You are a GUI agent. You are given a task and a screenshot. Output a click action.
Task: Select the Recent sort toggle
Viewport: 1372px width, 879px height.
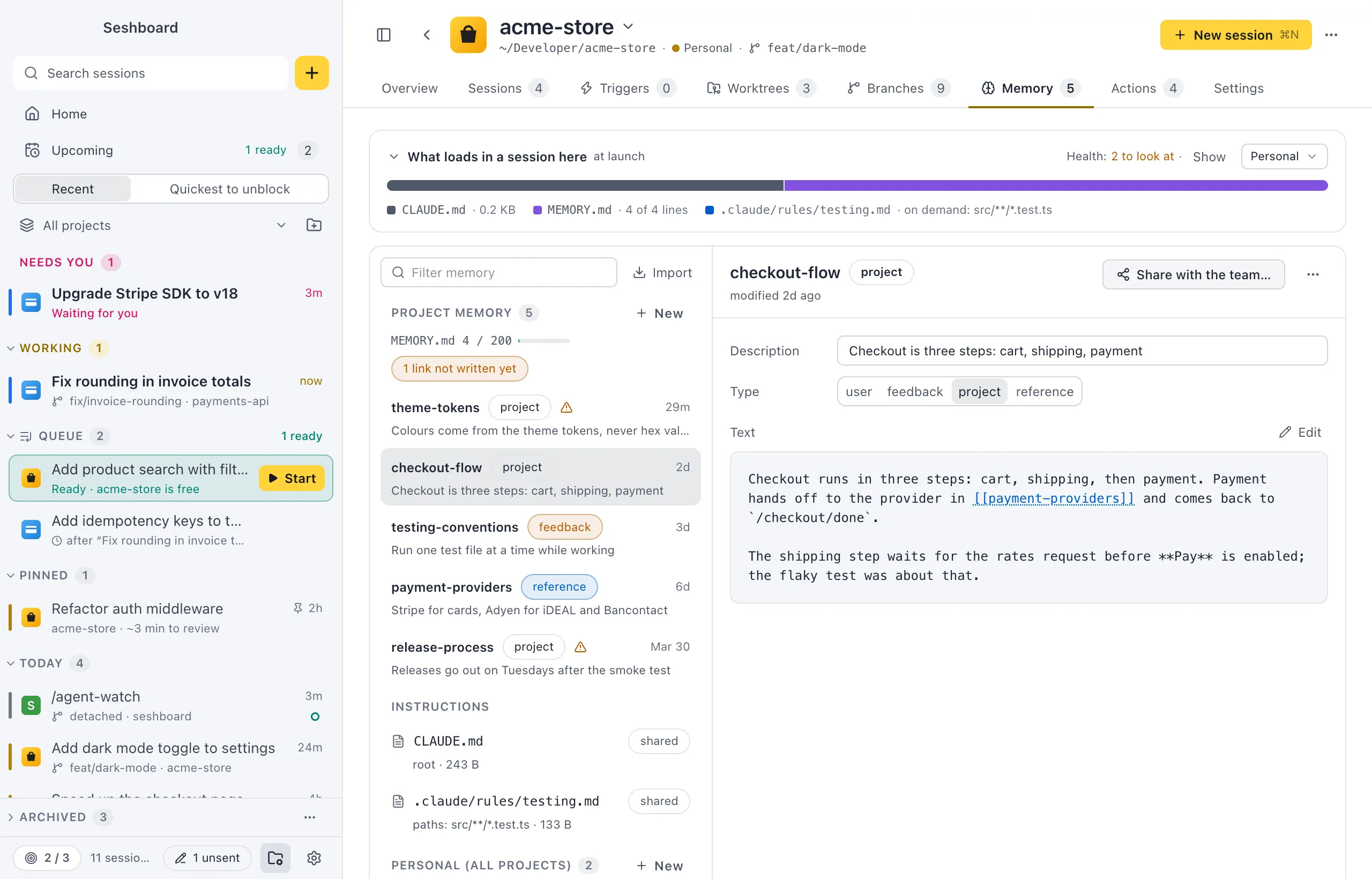click(x=72, y=189)
